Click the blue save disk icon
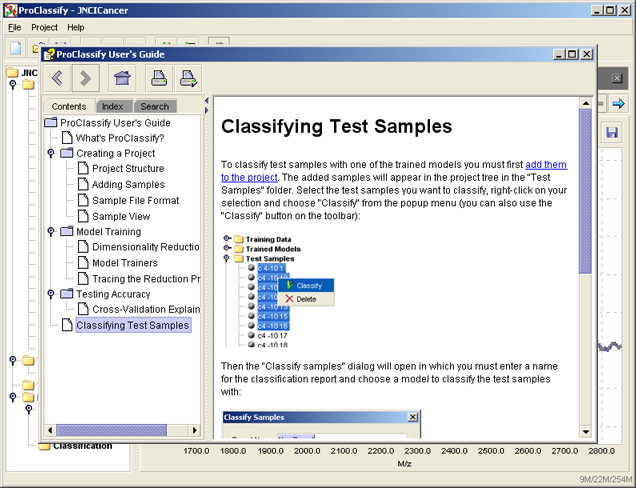This screenshot has height=488, width=636. click(612, 132)
